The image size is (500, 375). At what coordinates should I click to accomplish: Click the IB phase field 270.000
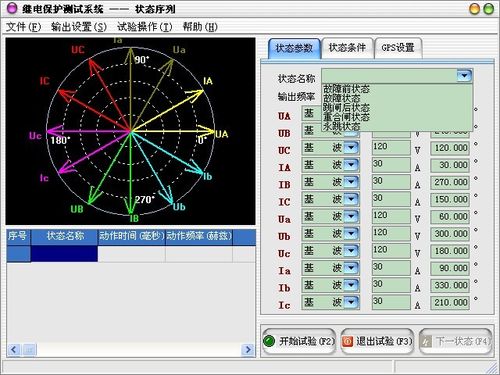[x=450, y=182]
